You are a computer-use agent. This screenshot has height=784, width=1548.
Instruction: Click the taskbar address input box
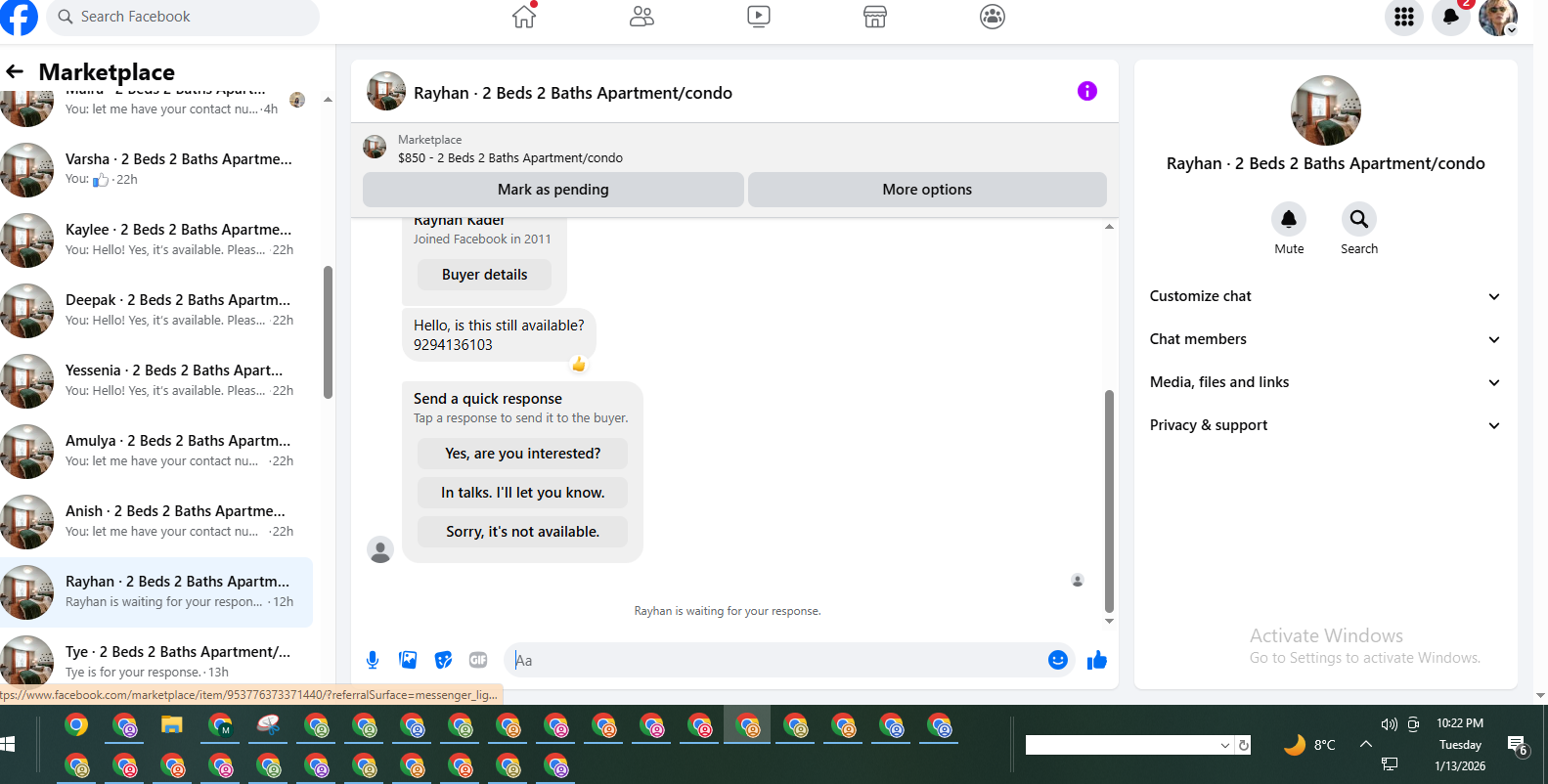(x=1122, y=745)
